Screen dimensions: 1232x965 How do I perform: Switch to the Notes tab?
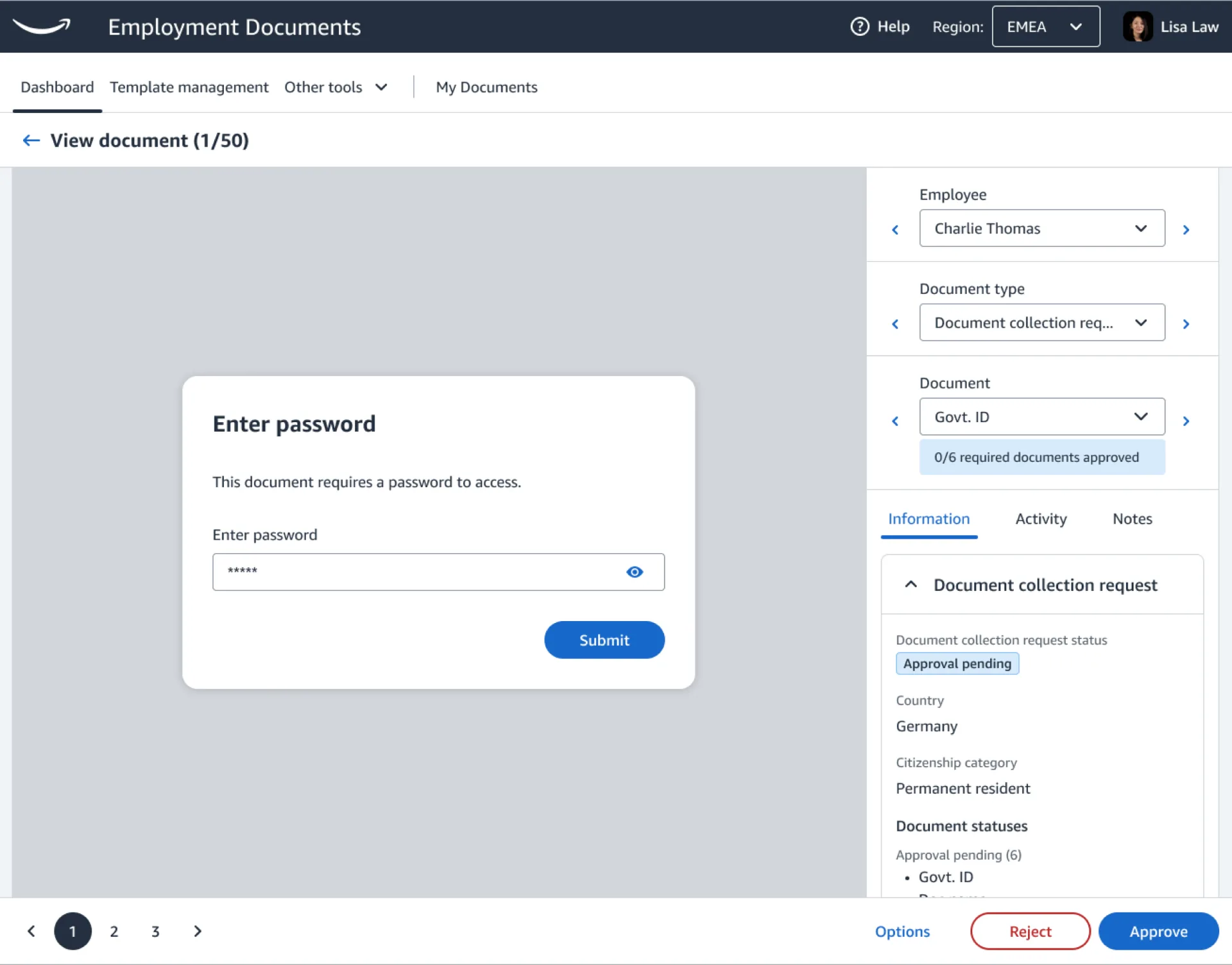point(1132,518)
